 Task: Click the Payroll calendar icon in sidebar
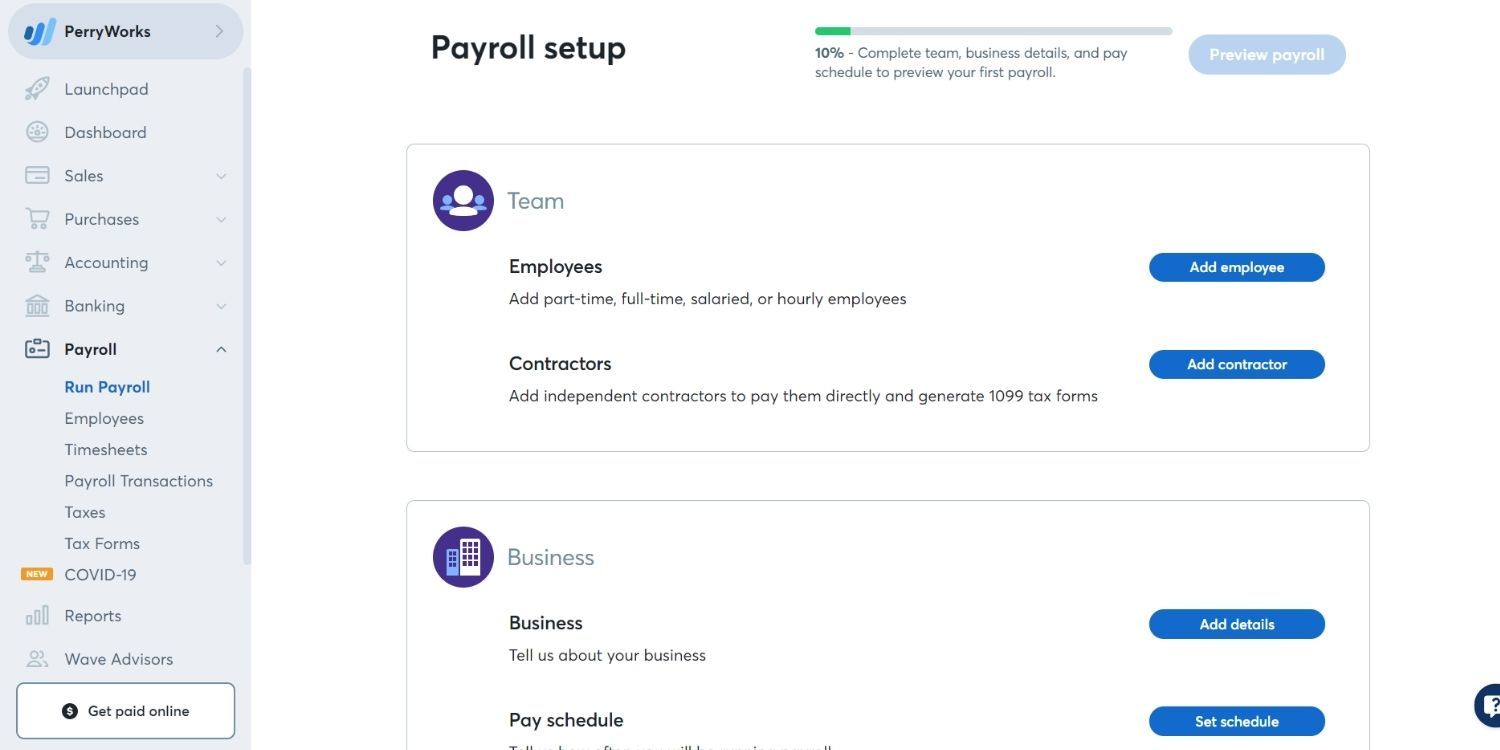(37, 347)
